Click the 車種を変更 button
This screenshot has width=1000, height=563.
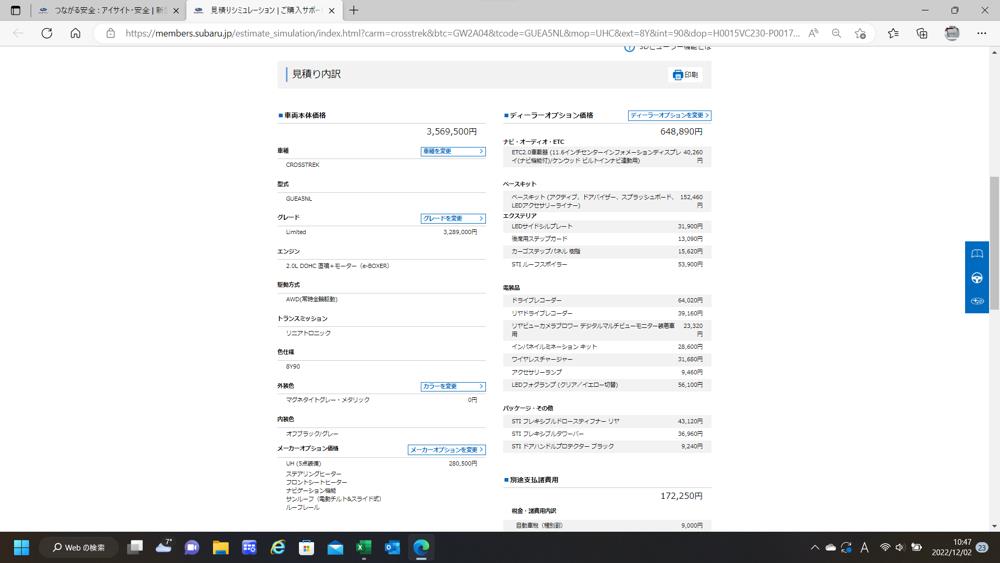point(453,151)
